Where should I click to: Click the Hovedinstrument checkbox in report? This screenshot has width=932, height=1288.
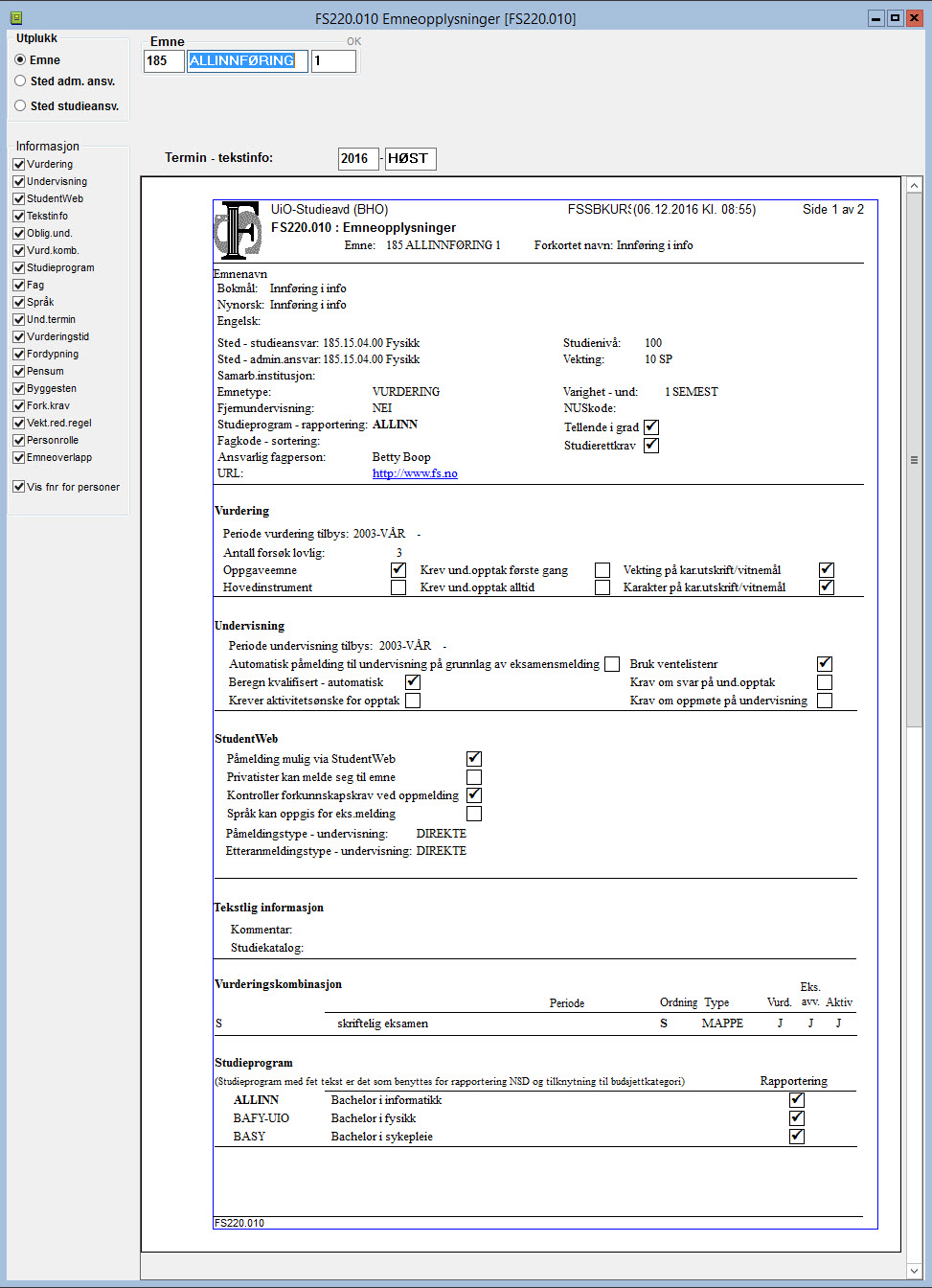398,587
